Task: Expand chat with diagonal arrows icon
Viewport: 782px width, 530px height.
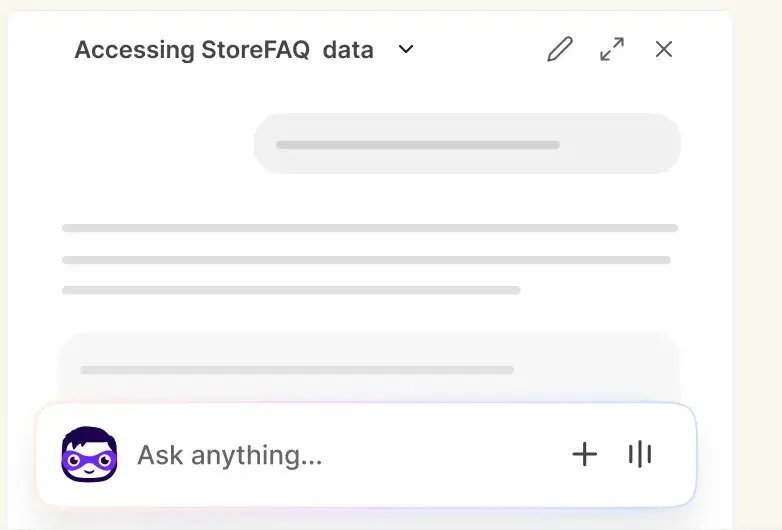Action: click(x=612, y=49)
